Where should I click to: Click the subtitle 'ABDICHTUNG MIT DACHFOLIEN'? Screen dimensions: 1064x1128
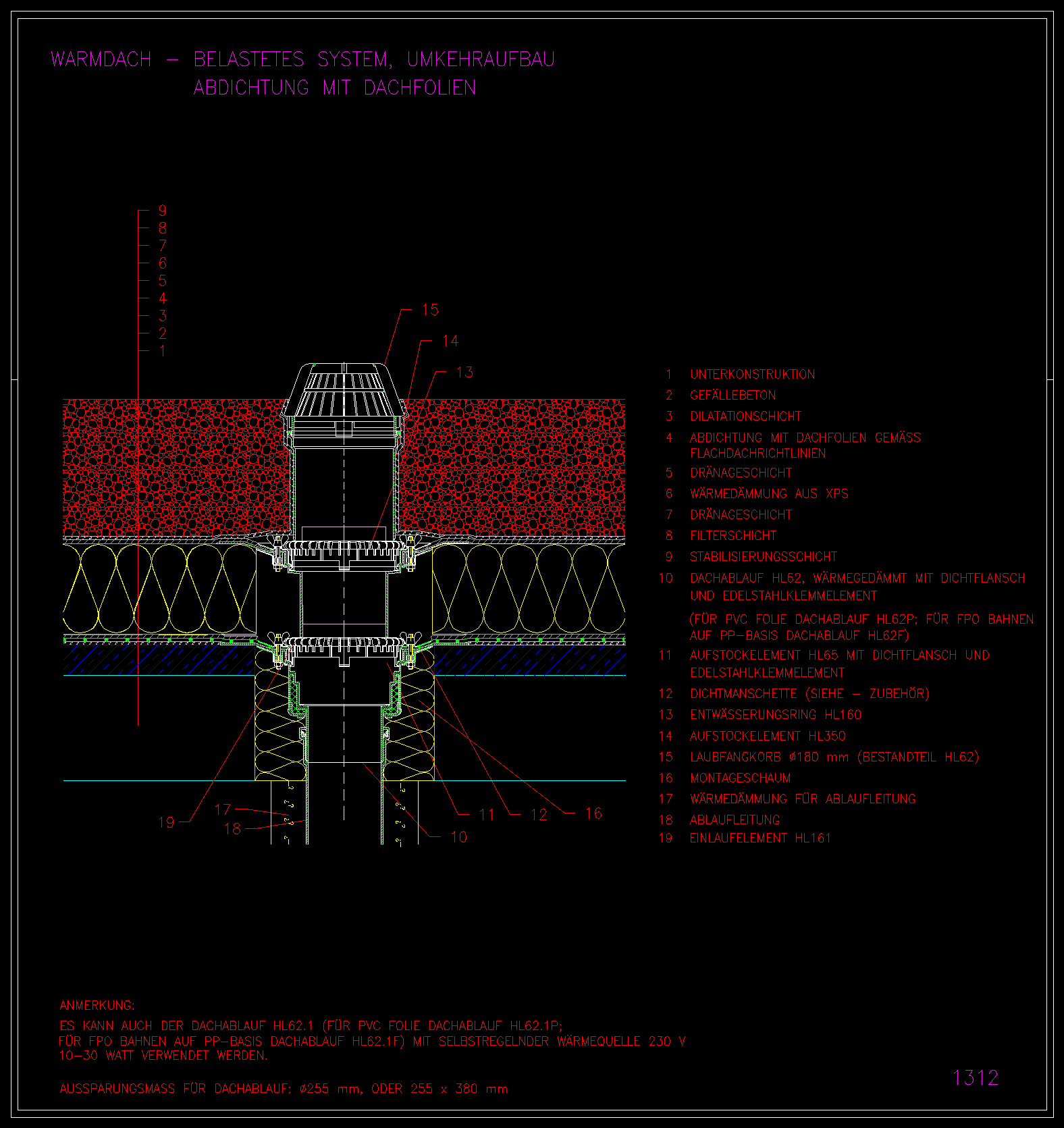335,88
